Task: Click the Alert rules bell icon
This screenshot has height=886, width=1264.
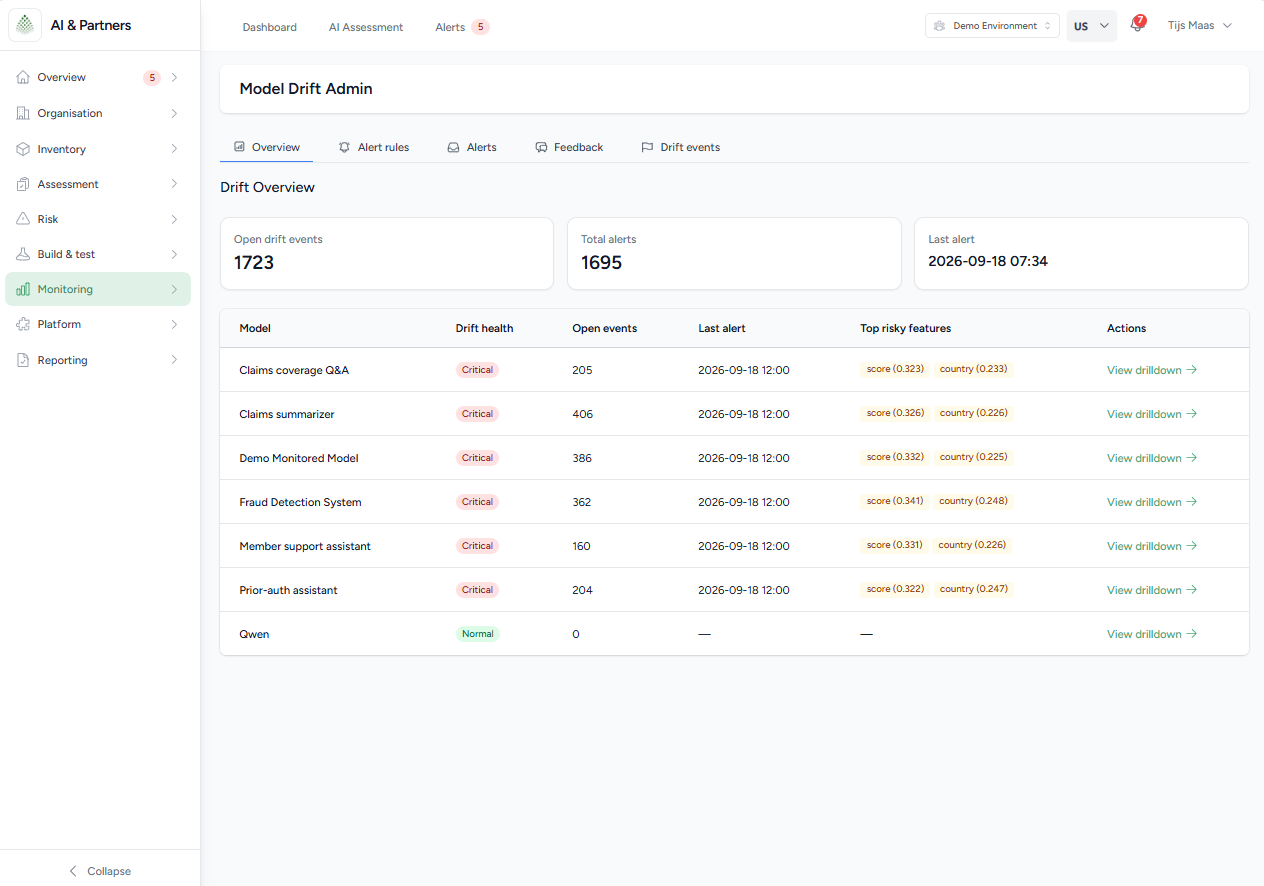Action: [x=345, y=147]
